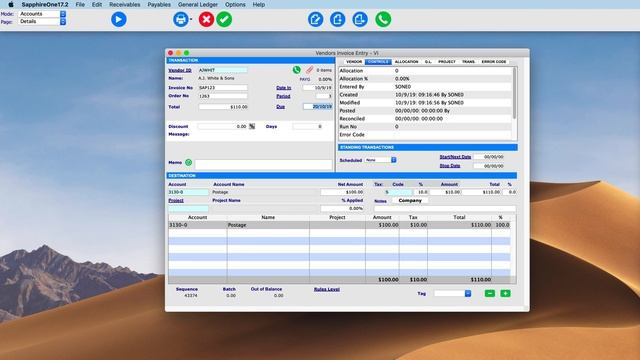Select the Postage row in the lines table
This screenshot has height=360, width=640.
click(x=339, y=225)
